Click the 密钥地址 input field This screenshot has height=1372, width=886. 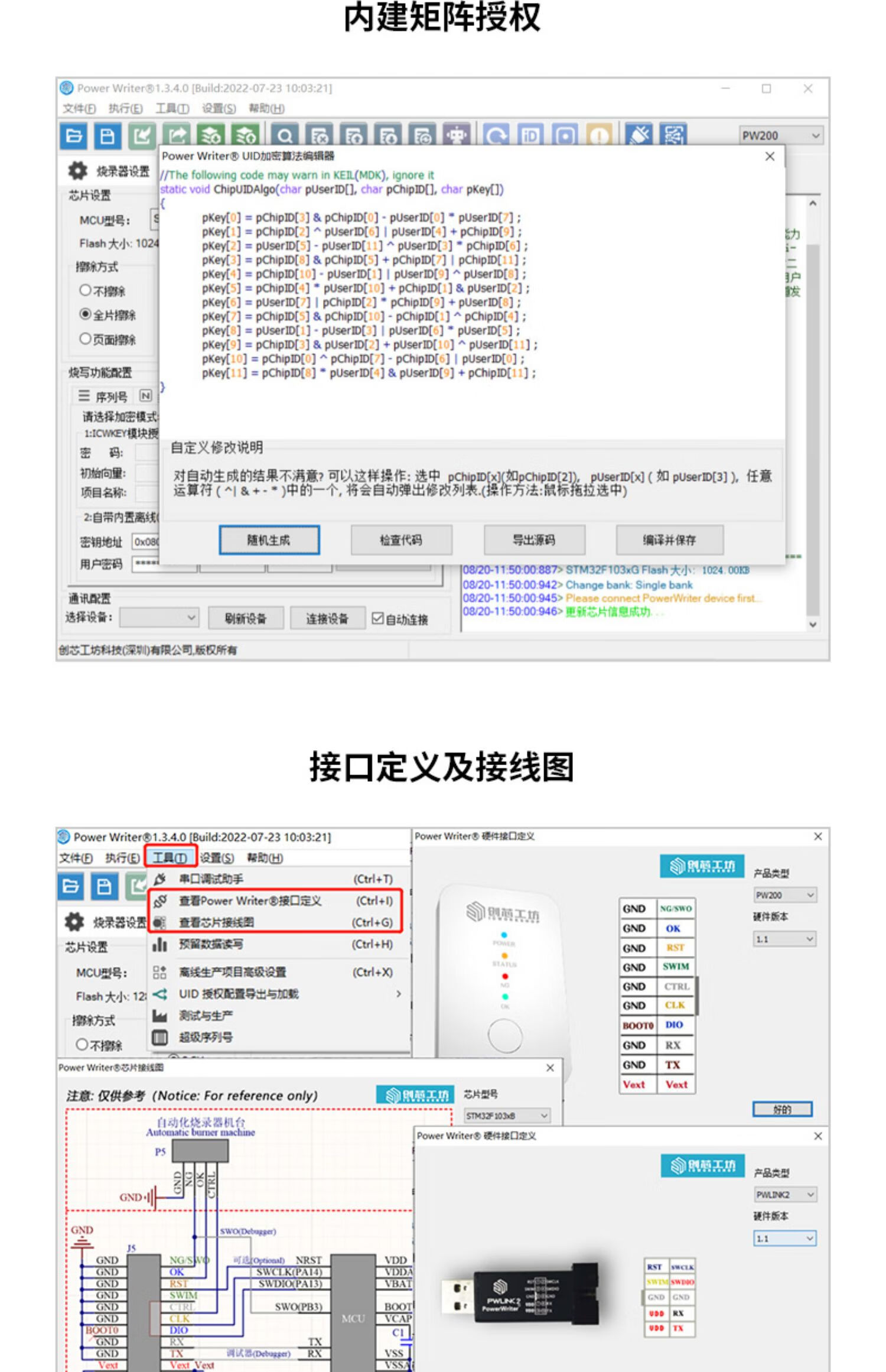[x=146, y=542]
